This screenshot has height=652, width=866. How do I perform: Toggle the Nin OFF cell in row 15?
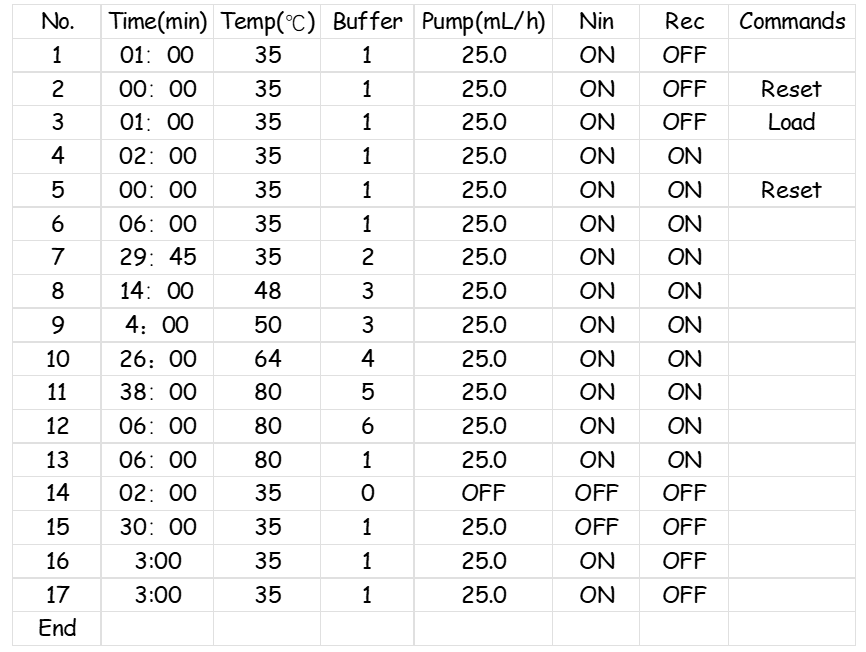click(x=597, y=527)
